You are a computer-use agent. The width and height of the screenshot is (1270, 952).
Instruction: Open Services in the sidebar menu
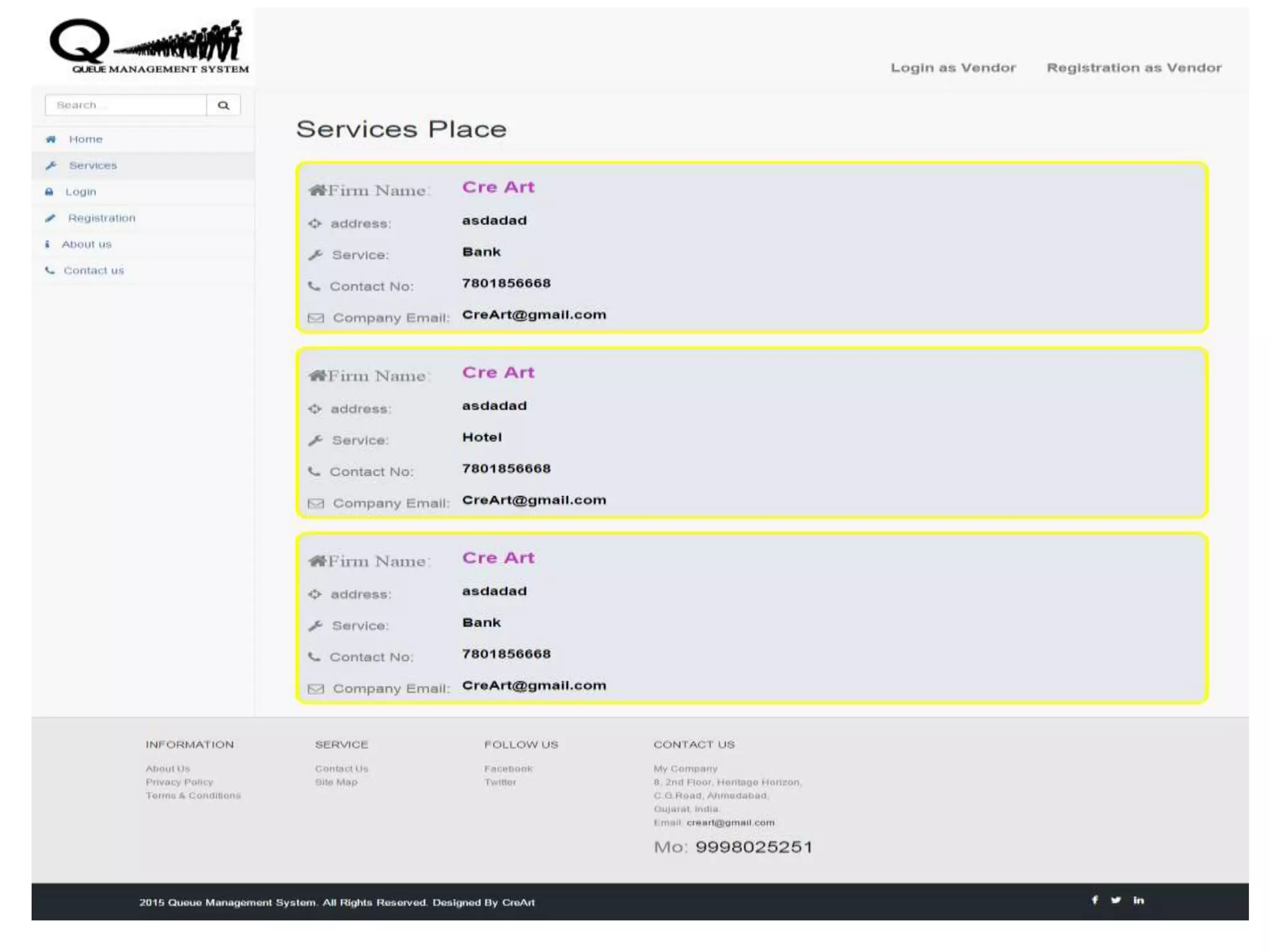(92, 165)
